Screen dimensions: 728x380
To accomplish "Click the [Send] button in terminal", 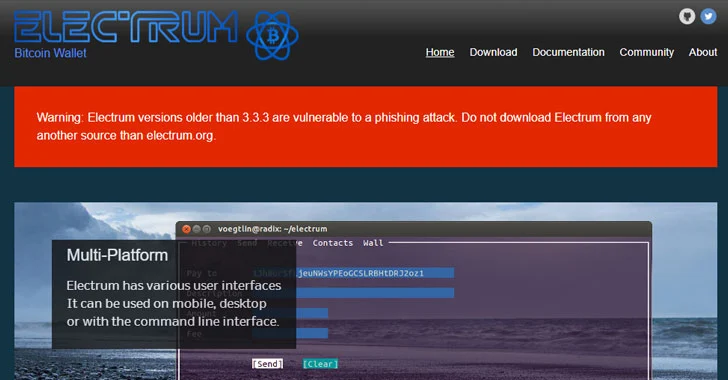I will [267, 364].
